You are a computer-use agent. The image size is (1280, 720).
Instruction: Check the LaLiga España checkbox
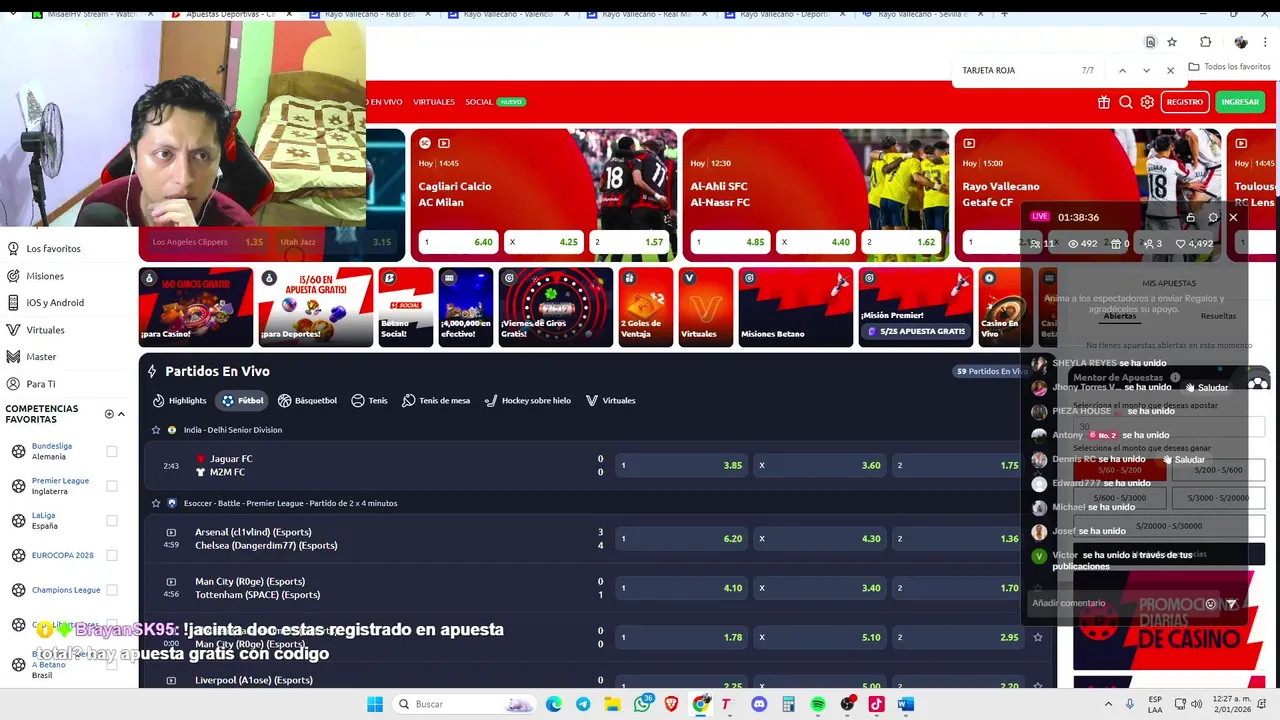[x=112, y=521]
